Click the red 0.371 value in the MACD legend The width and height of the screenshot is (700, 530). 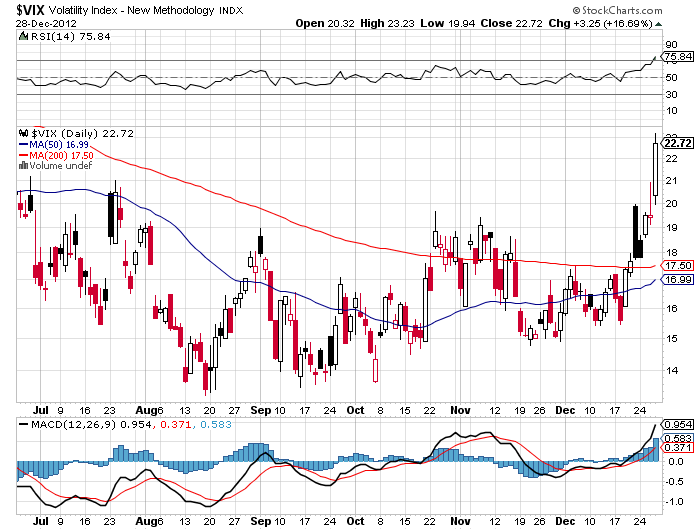pos(175,424)
